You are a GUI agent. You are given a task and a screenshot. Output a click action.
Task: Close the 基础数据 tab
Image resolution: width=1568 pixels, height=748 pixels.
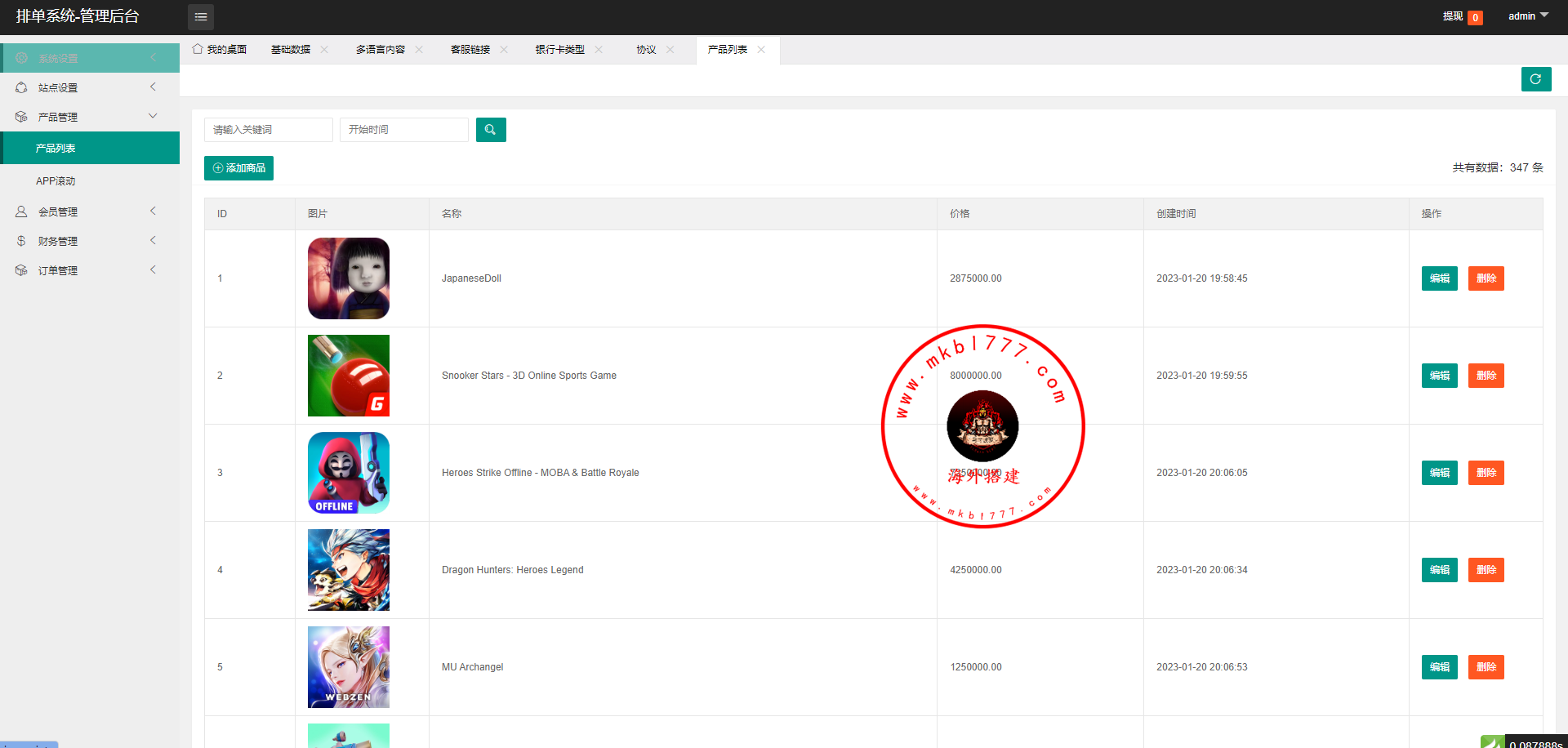point(324,50)
